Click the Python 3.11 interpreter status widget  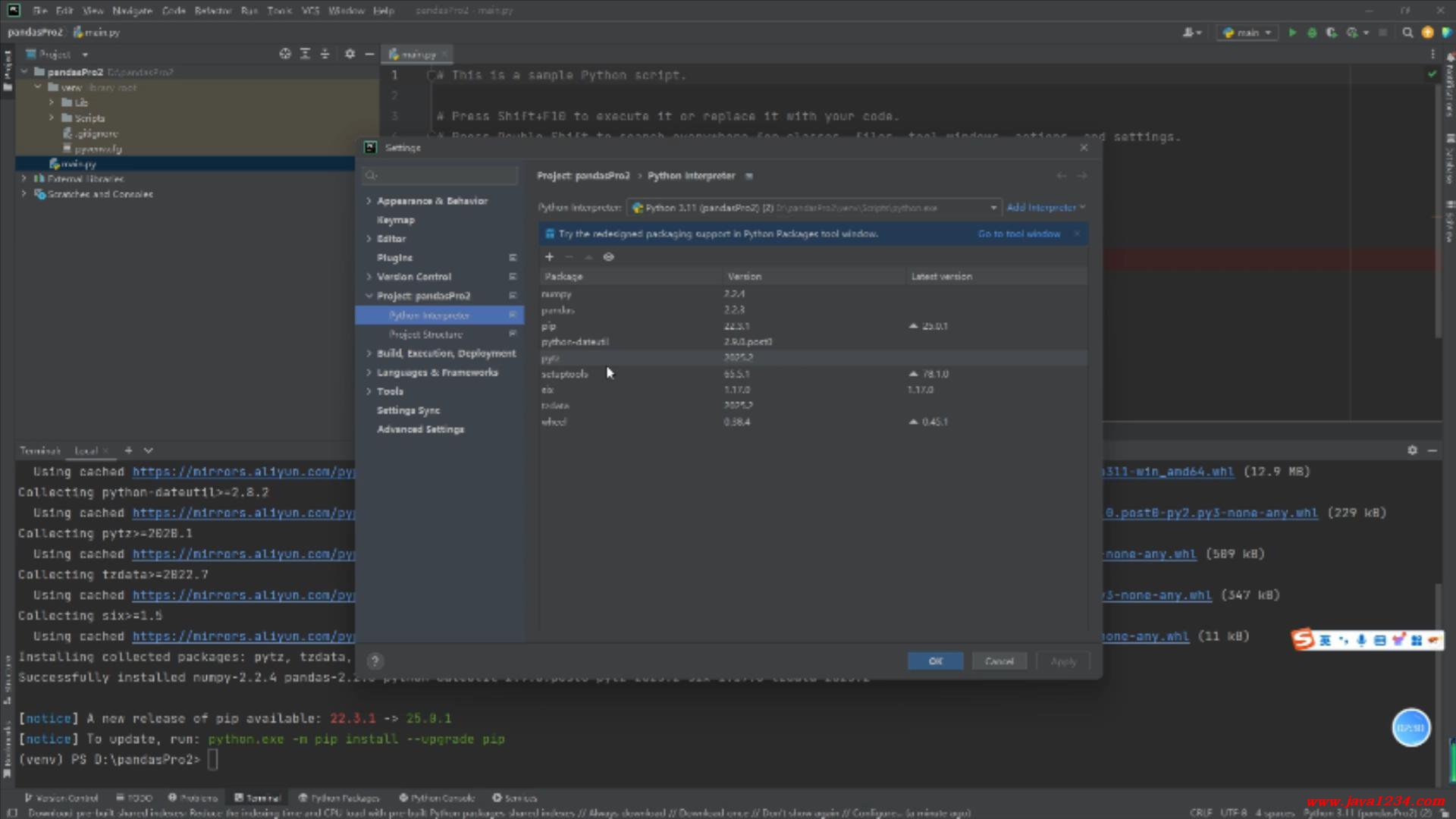(x=1367, y=812)
